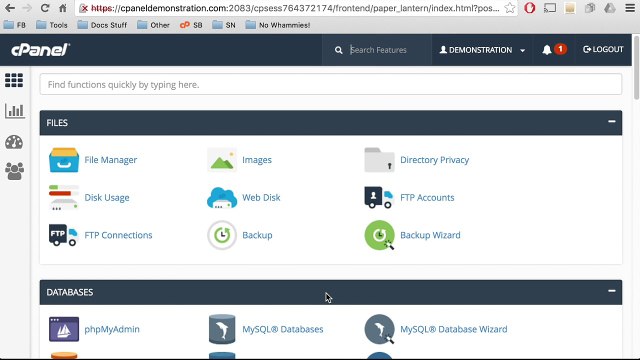The height and width of the screenshot is (360, 640).
Task: Open the Backup link
Action: (257, 235)
